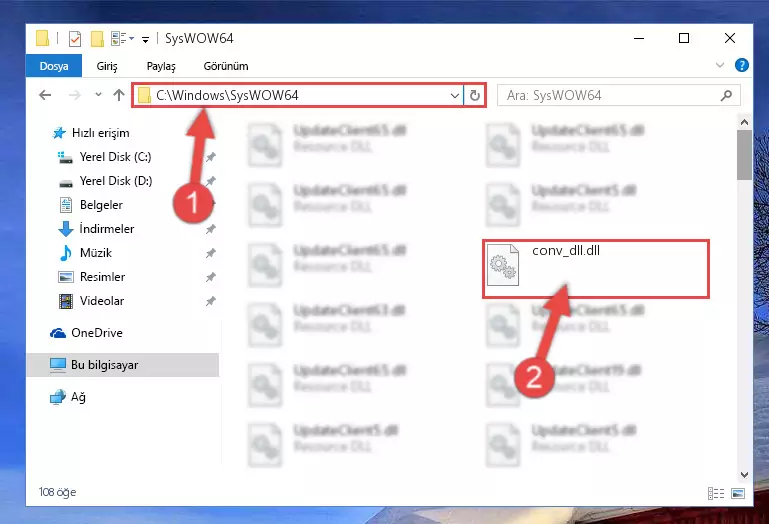Image resolution: width=769 pixels, height=524 pixels.
Task: Select Hızlı erişim in navigation pane
Action: click(x=101, y=133)
